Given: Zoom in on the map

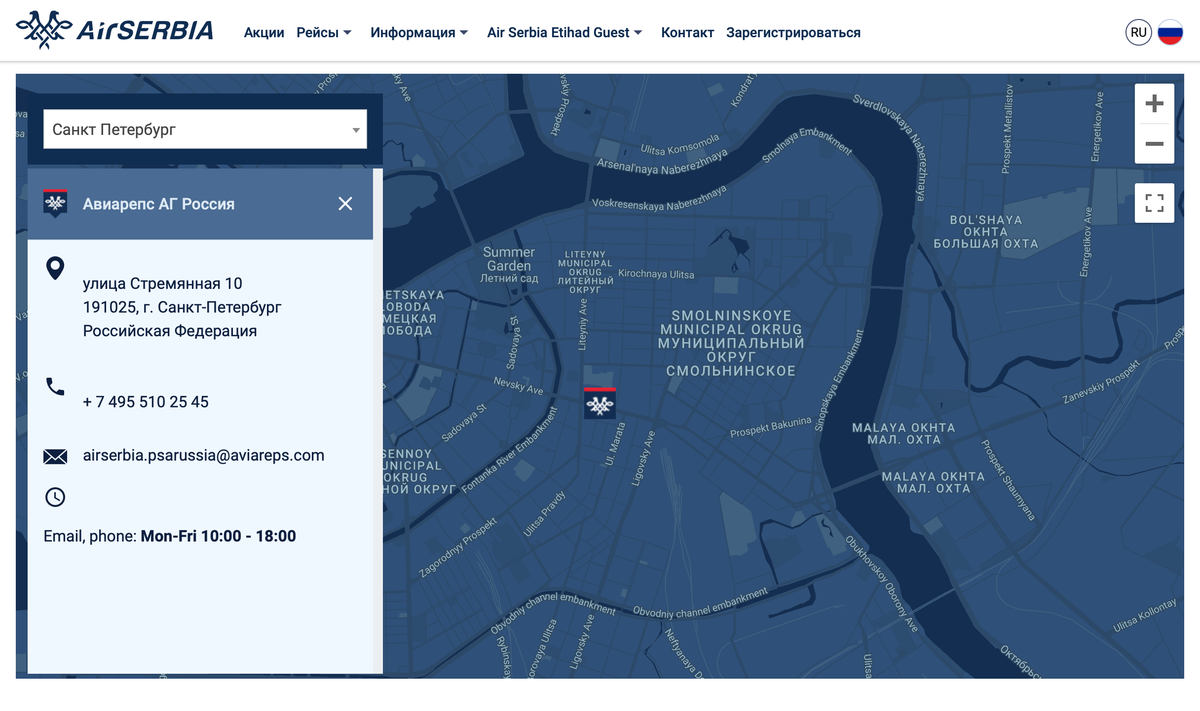Looking at the screenshot, I should tap(1154, 104).
